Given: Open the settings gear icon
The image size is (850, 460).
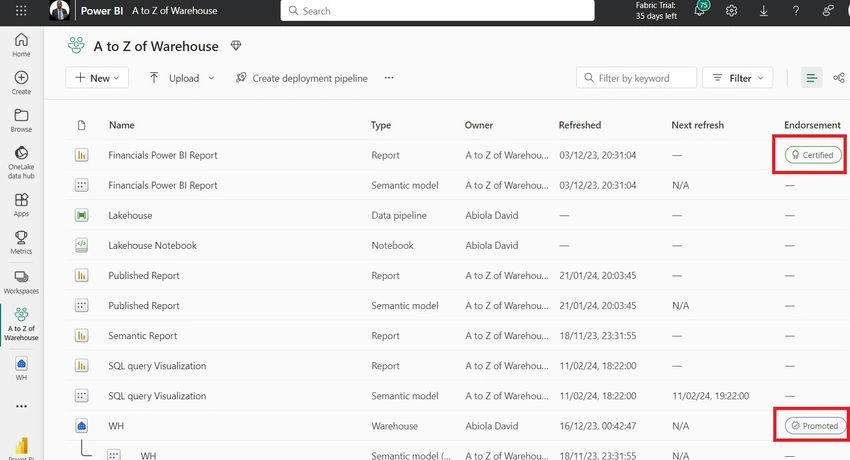Looking at the screenshot, I should pos(731,11).
